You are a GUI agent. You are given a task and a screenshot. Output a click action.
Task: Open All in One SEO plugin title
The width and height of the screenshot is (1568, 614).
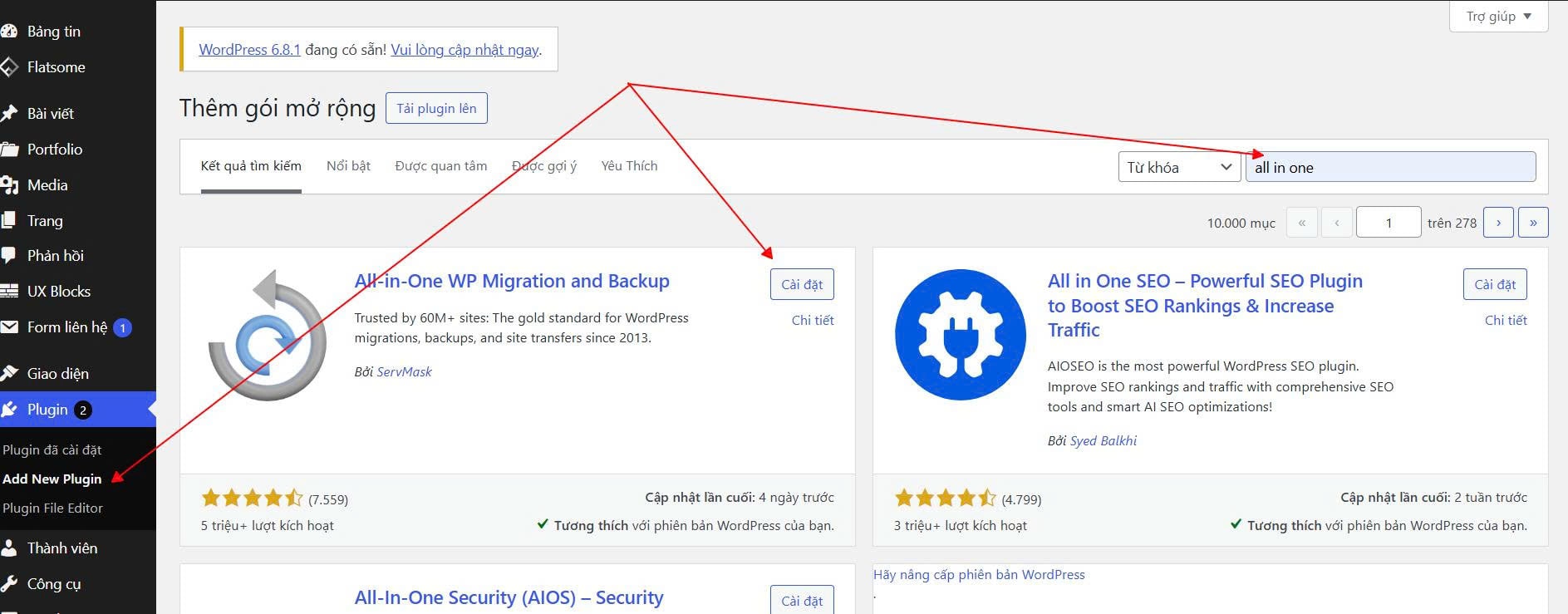point(1205,305)
